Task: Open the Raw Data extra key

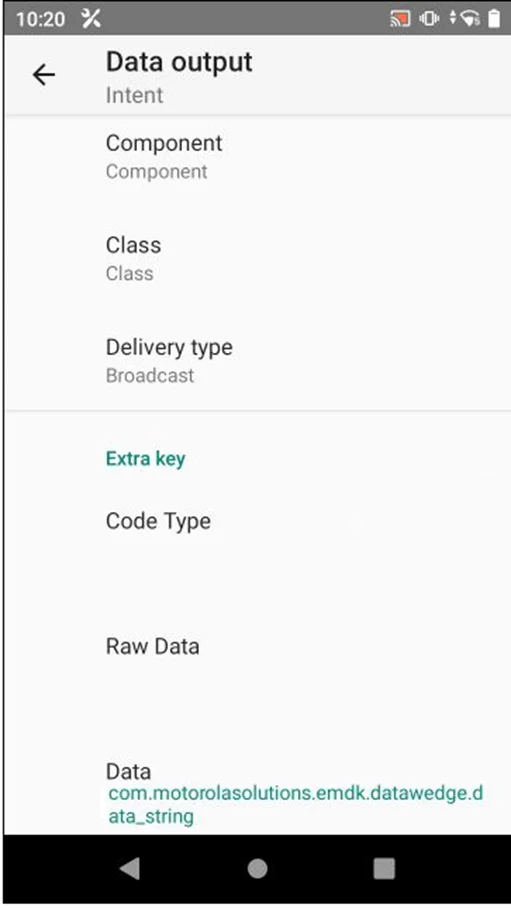Action: (257, 646)
